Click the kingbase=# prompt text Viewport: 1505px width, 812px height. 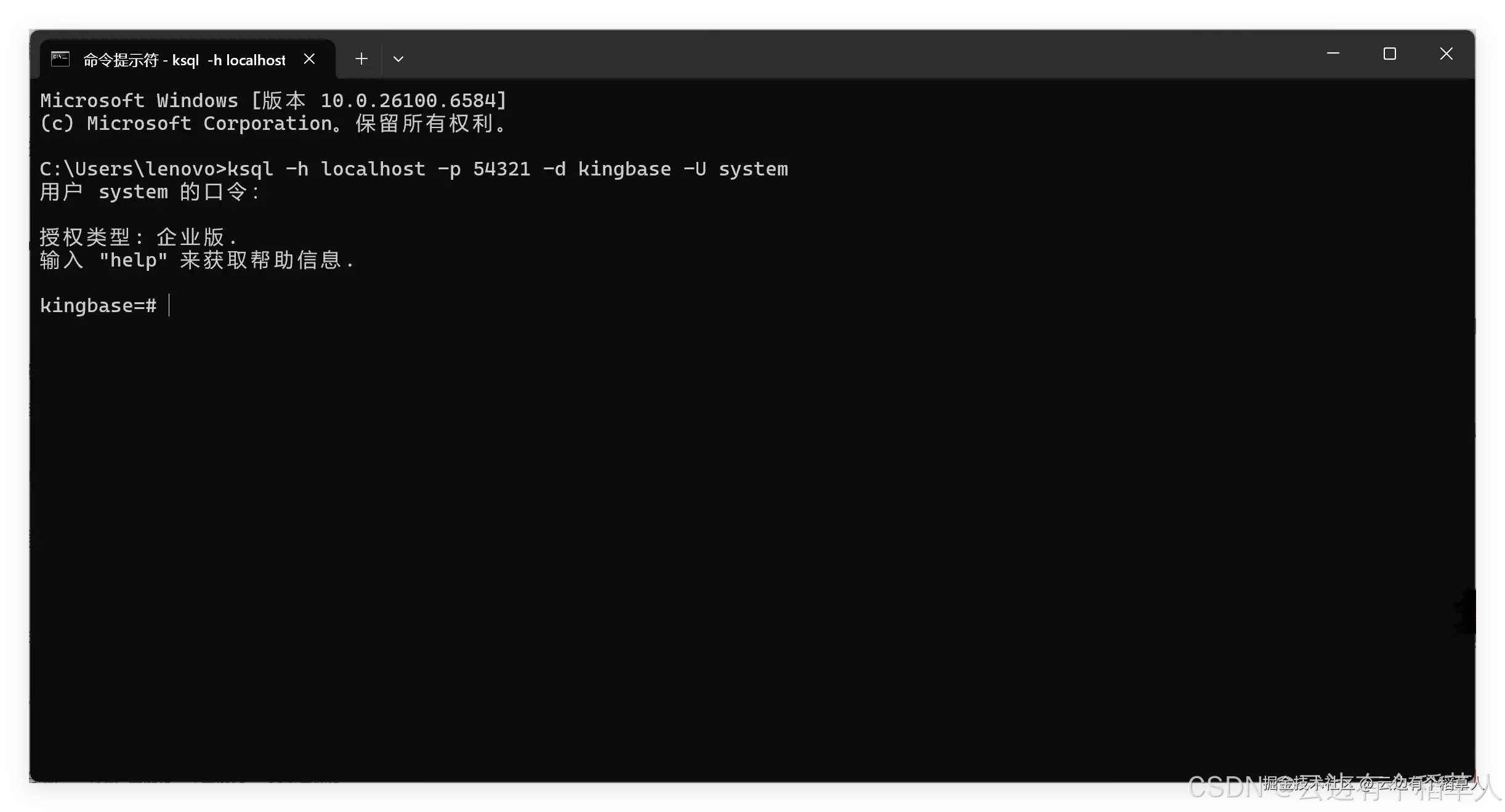pos(98,305)
